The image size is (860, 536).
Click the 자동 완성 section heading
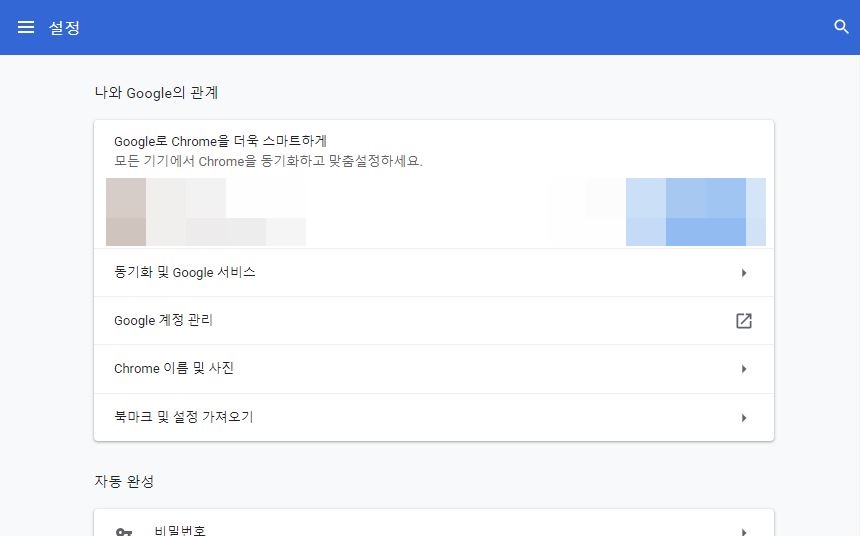124,481
